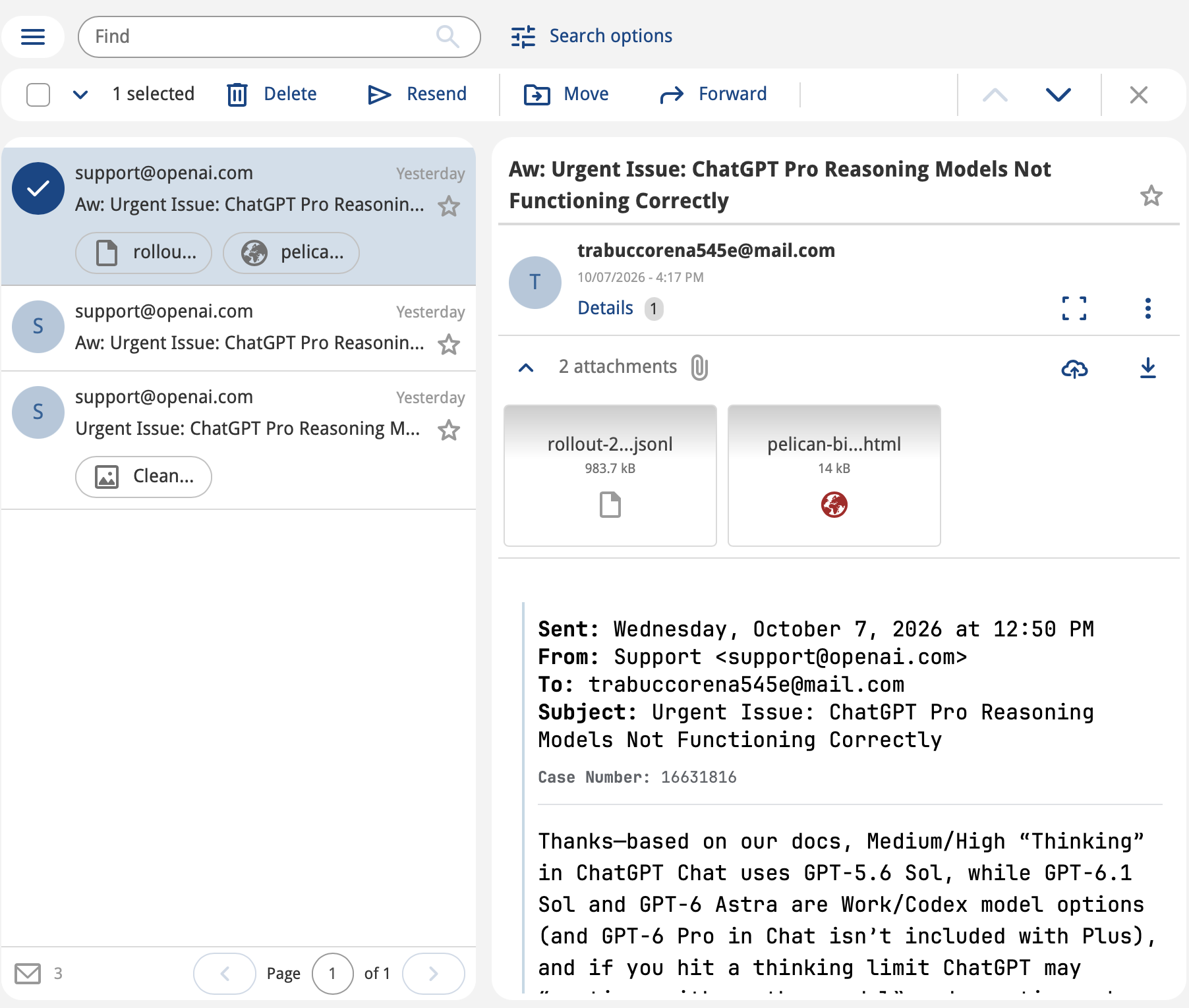Click the envelope message count icon
The image size is (1189, 1008).
28,974
